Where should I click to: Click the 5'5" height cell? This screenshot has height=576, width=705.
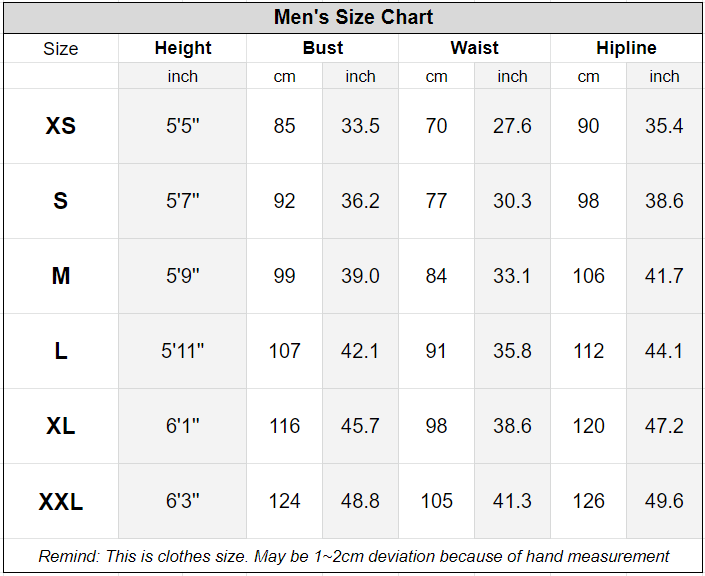point(183,126)
